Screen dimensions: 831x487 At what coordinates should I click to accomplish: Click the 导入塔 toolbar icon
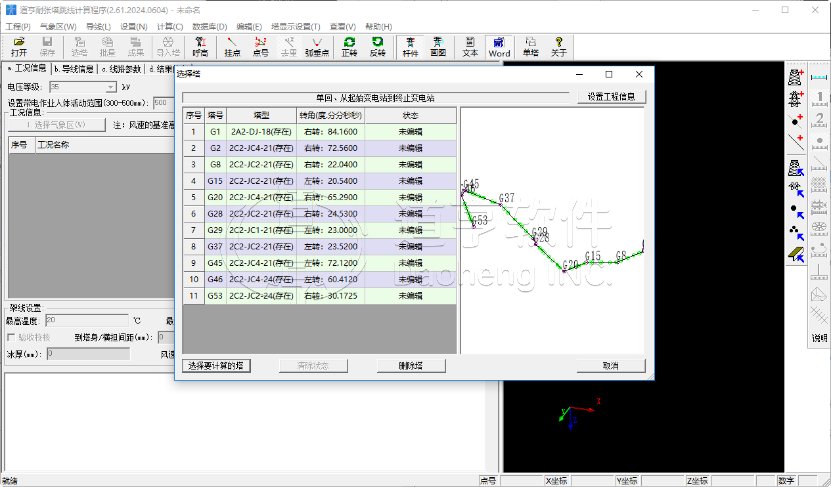(x=167, y=47)
